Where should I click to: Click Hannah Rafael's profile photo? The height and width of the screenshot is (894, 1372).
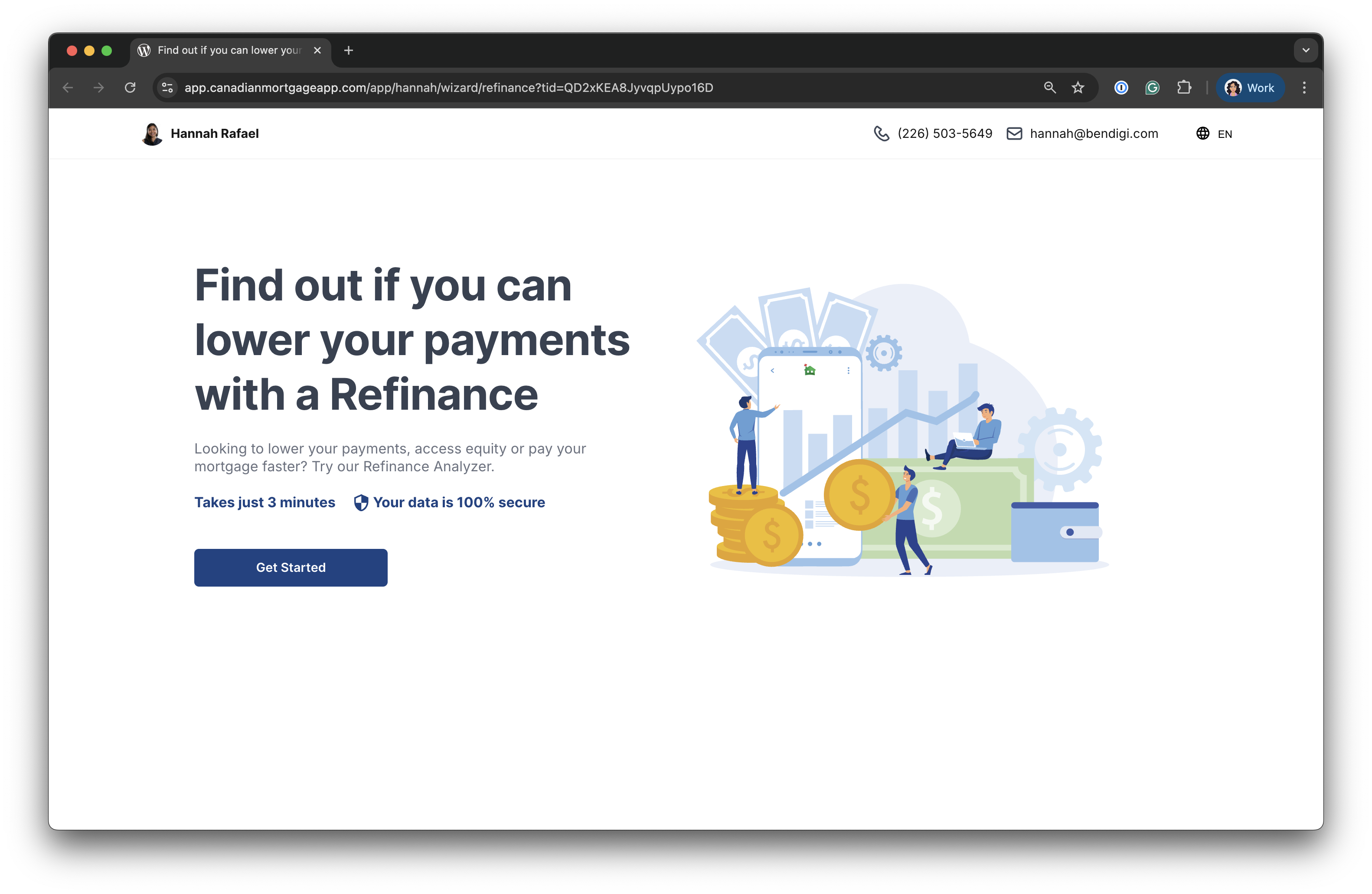click(x=152, y=133)
